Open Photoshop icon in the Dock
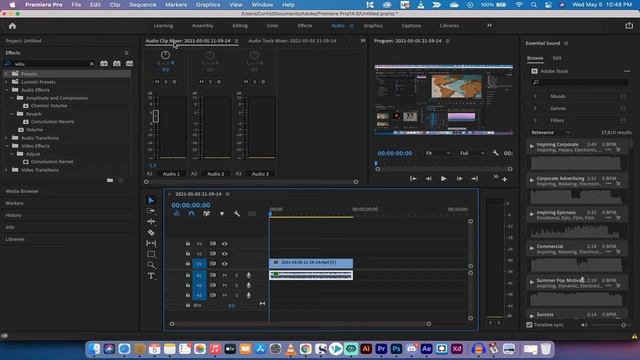Viewport: 640px width, 360px height. coord(396,349)
